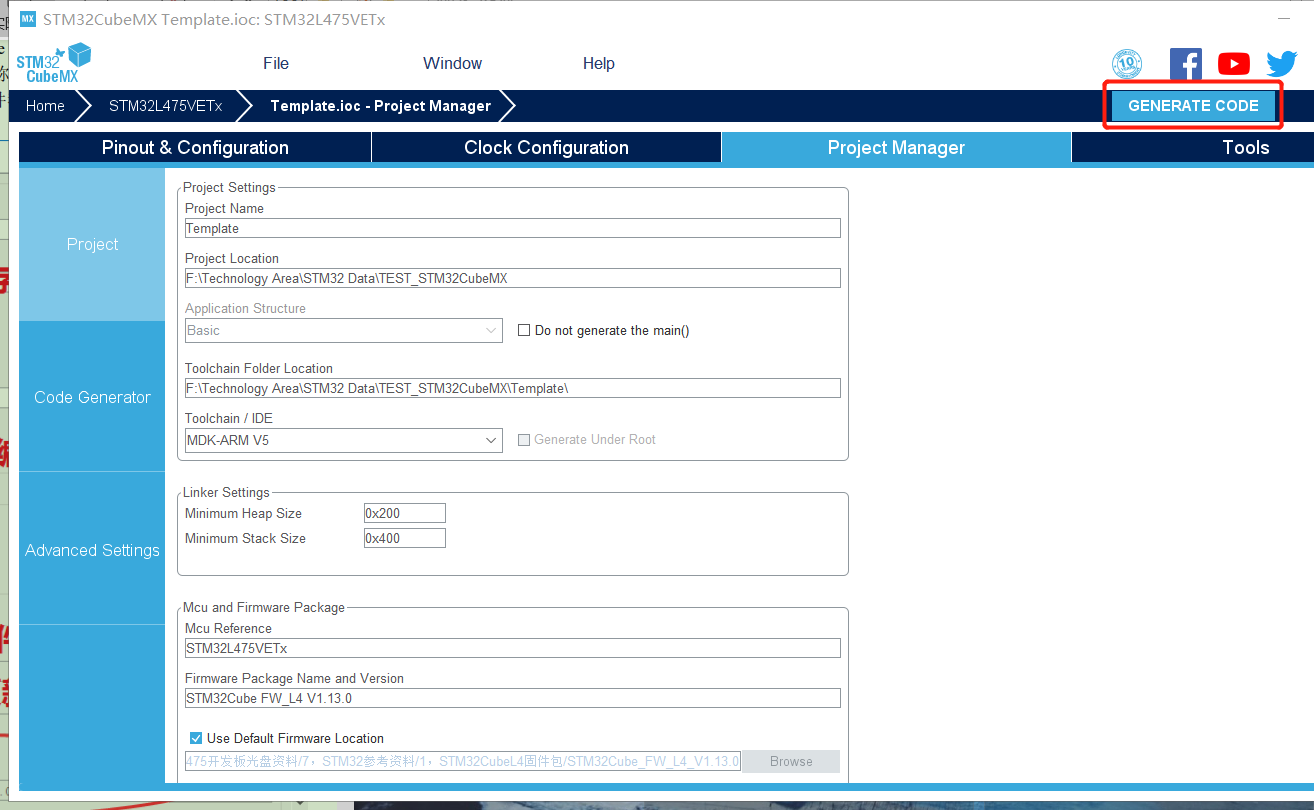Select the Project Manager tab
Viewport: 1314px width, 810px height.
point(896,147)
